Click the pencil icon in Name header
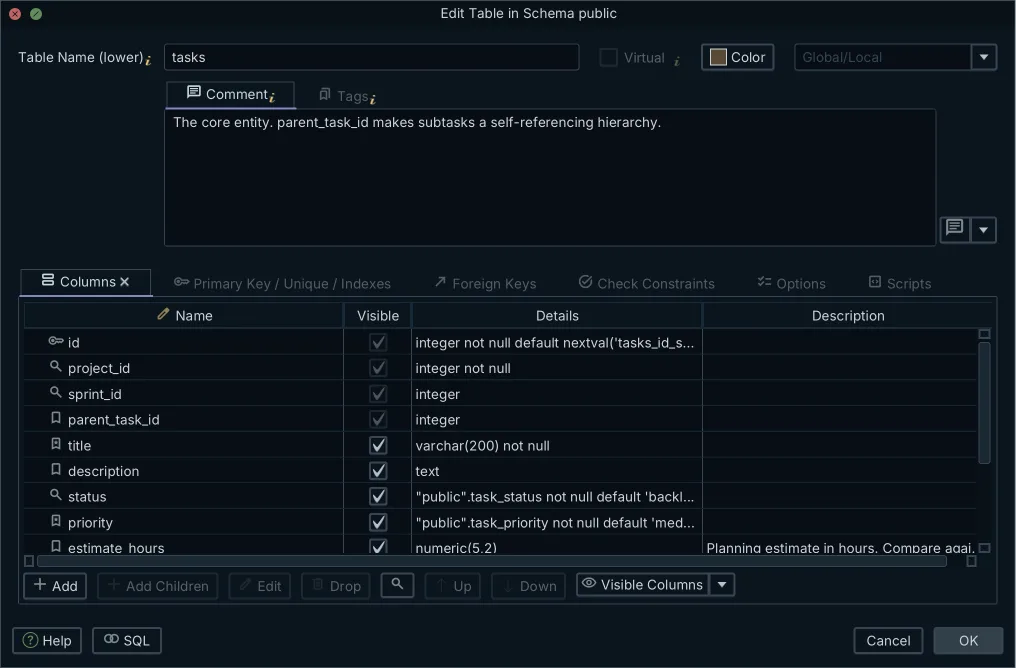The width and height of the screenshot is (1016, 668). (x=163, y=314)
